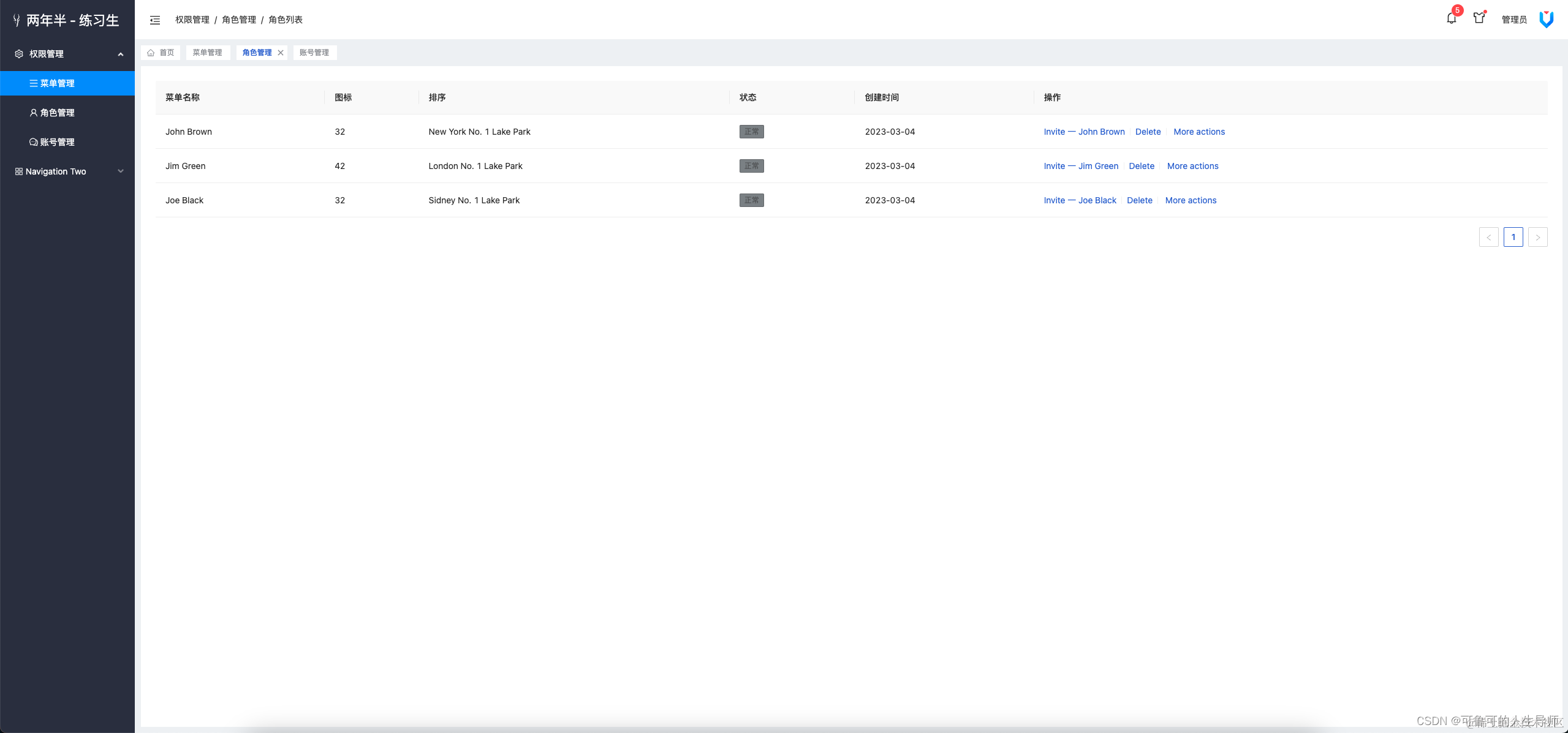The image size is (1568, 733).
Task: Go to the next page arrow
Action: (x=1537, y=237)
